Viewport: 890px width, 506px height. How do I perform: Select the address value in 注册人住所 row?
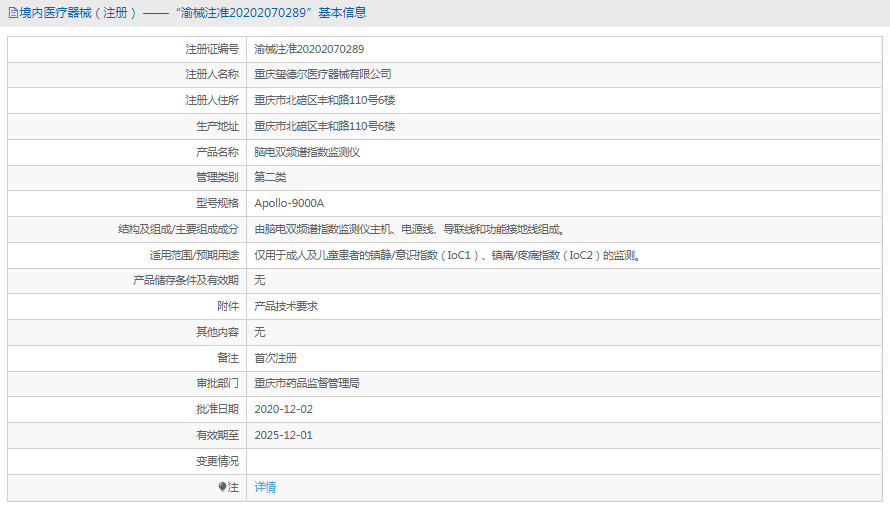click(x=324, y=101)
